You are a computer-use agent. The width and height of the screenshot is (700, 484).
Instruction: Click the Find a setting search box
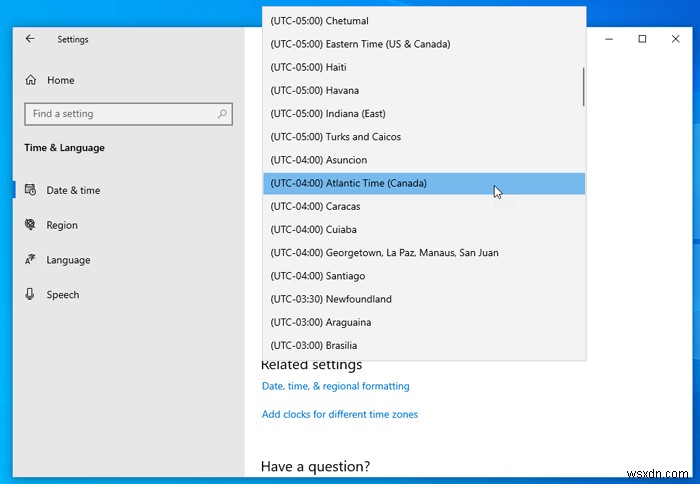tap(120, 114)
